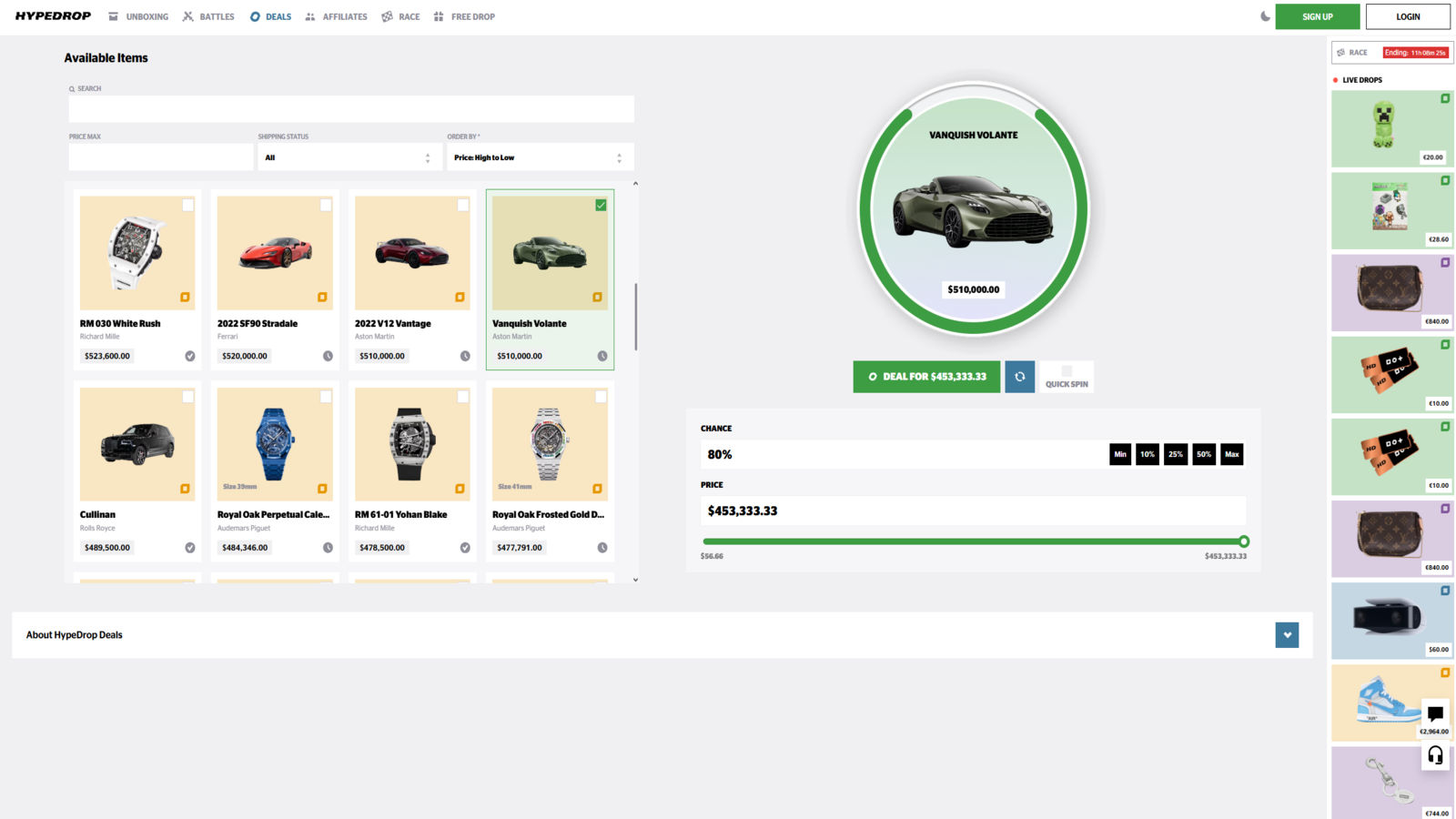Click clock icon on Royal Oak Frosted Gold card
Screen dimensions: 1456x819
point(602,548)
